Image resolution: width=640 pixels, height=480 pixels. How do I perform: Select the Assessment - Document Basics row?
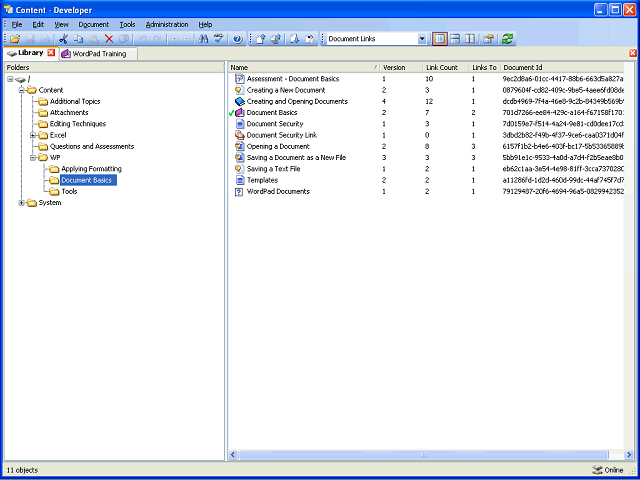pyautogui.click(x=426, y=79)
